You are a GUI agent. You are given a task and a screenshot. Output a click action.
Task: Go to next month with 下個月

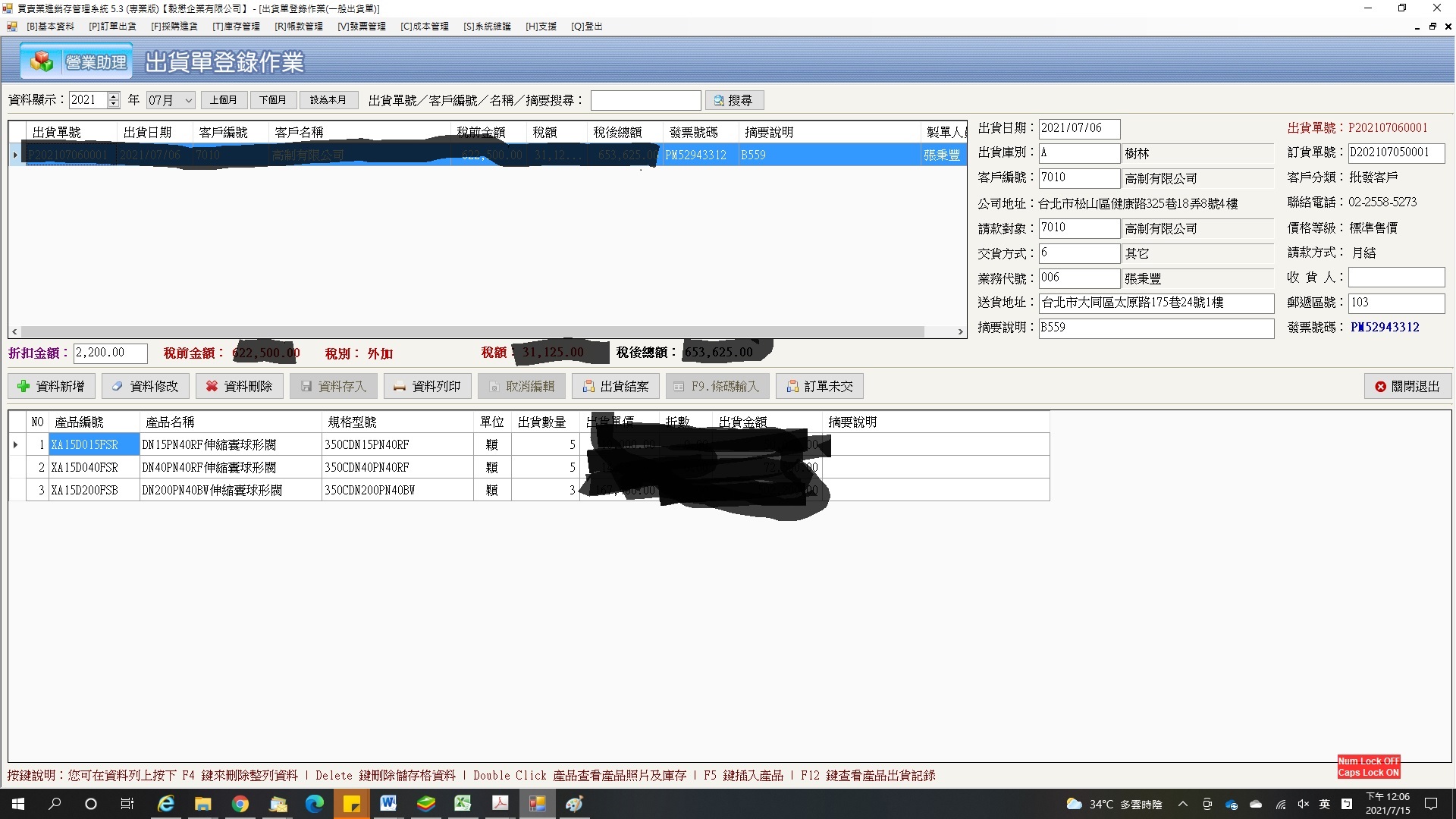[273, 100]
